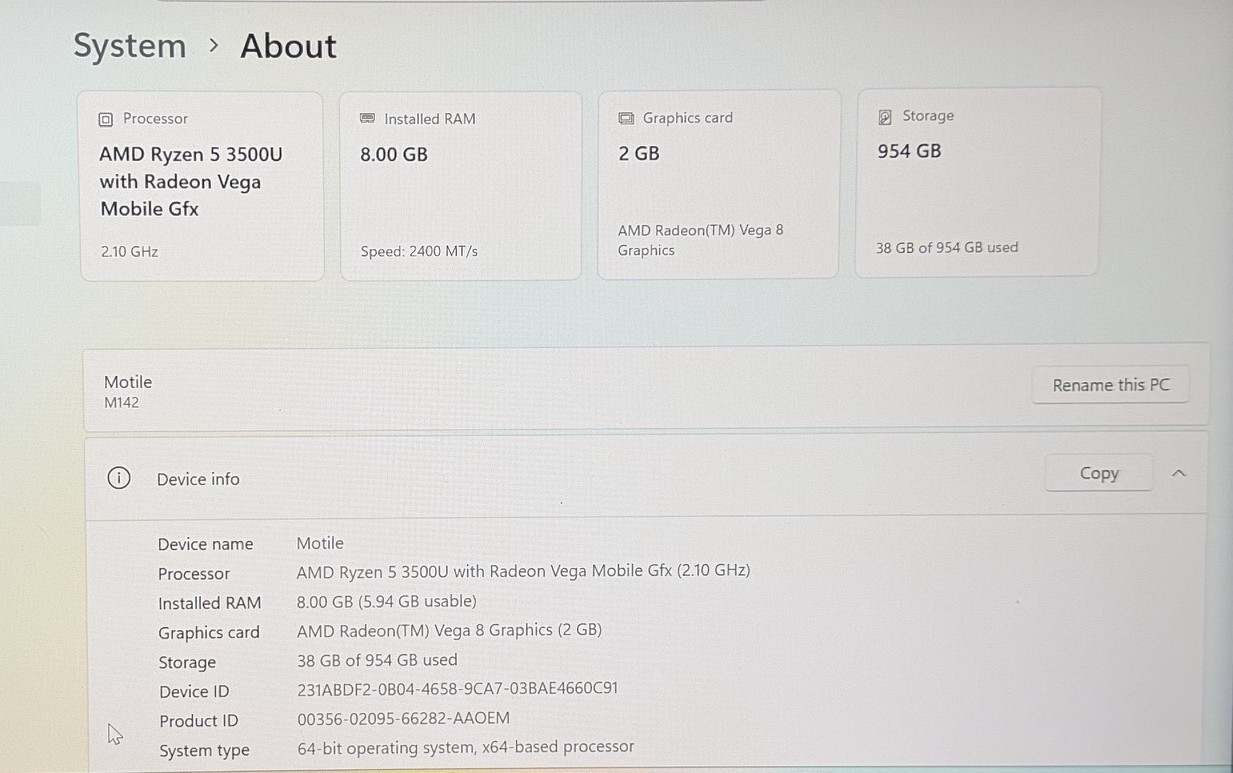Click the About breadcrumb title
Screen dimensions: 1233x773
[289, 46]
